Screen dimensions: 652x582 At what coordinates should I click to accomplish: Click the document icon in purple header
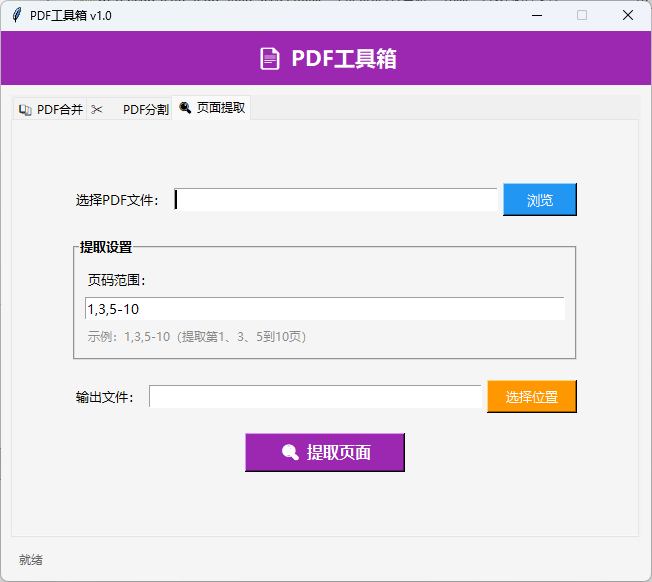tap(269, 59)
